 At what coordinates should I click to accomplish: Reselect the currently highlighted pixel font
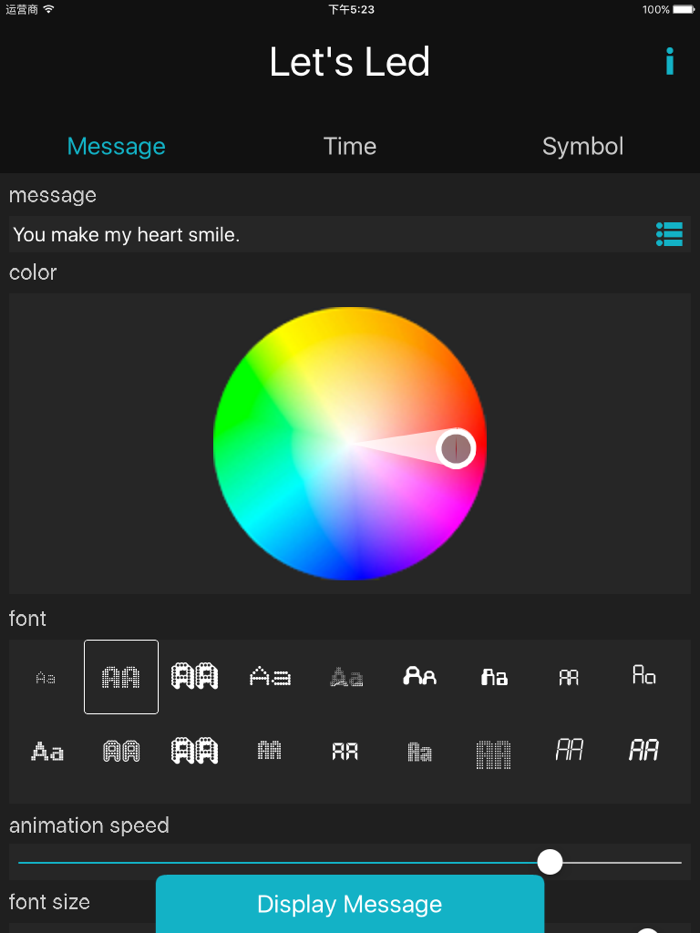click(121, 677)
